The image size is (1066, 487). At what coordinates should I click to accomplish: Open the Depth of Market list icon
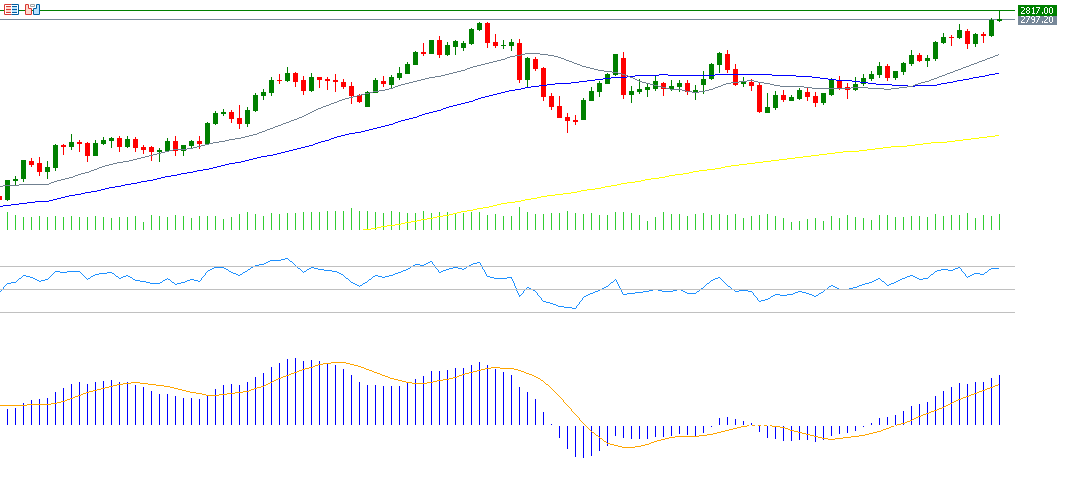(12, 10)
